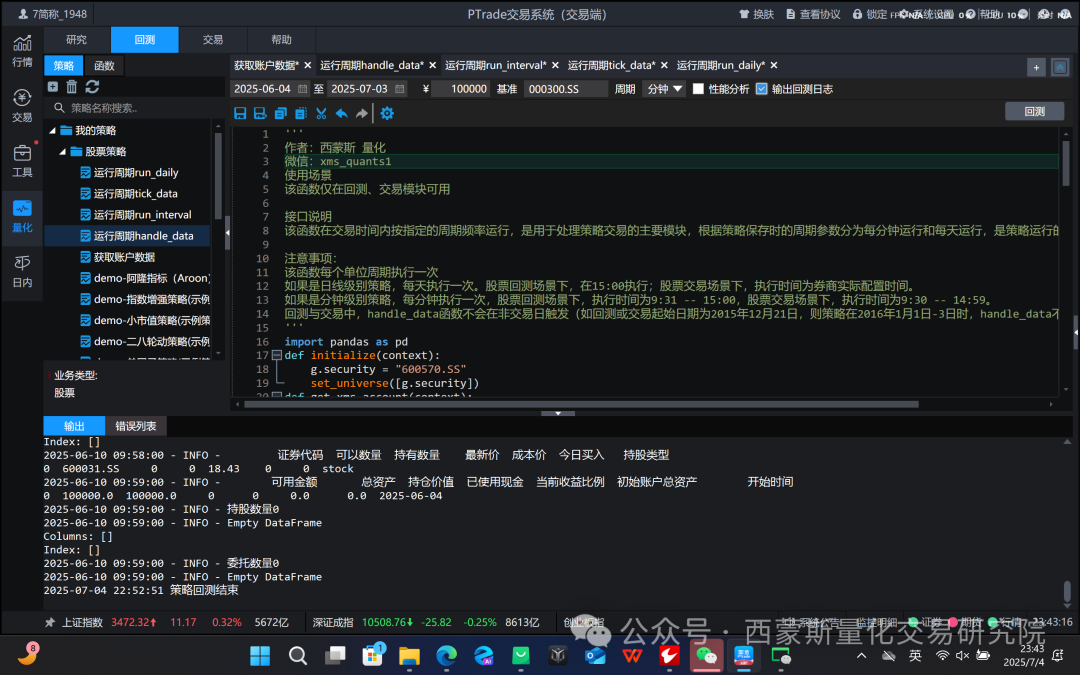Close the 获取账户数据 editor tab
This screenshot has width=1080, height=675.
[x=308, y=65]
